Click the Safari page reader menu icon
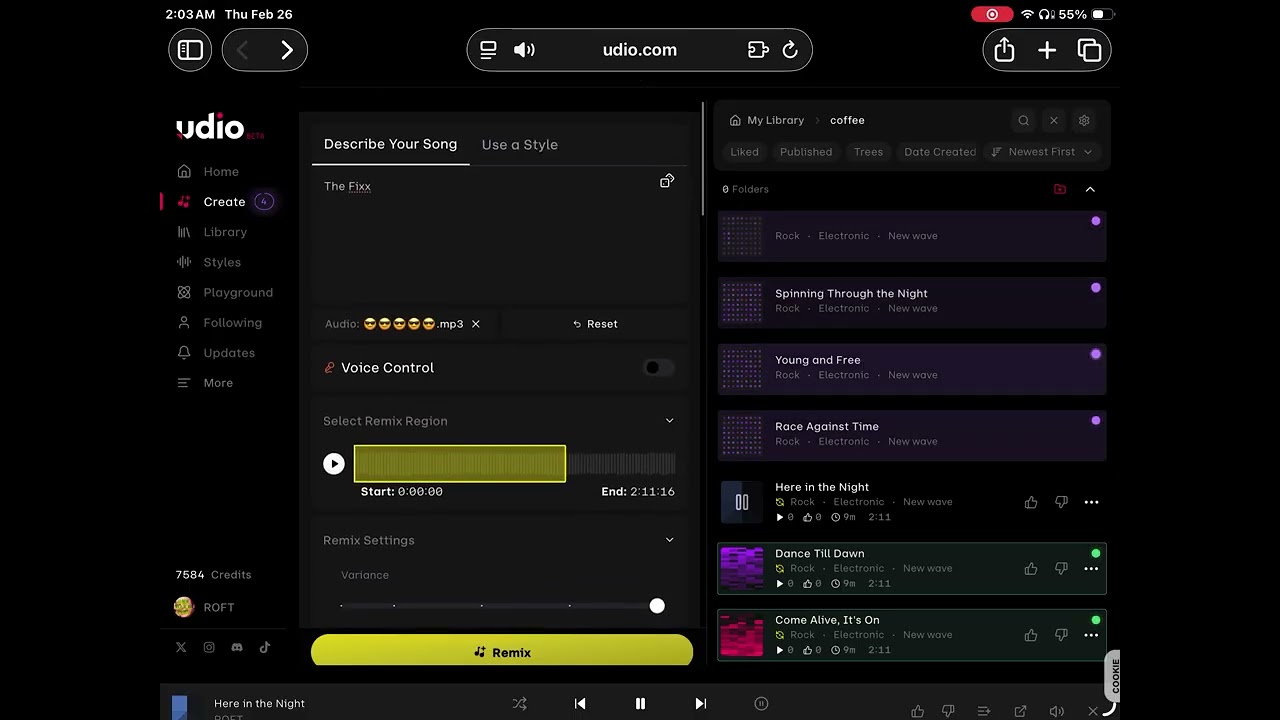Image resolution: width=1280 pixels, height=720 pixels. [488, 50]
